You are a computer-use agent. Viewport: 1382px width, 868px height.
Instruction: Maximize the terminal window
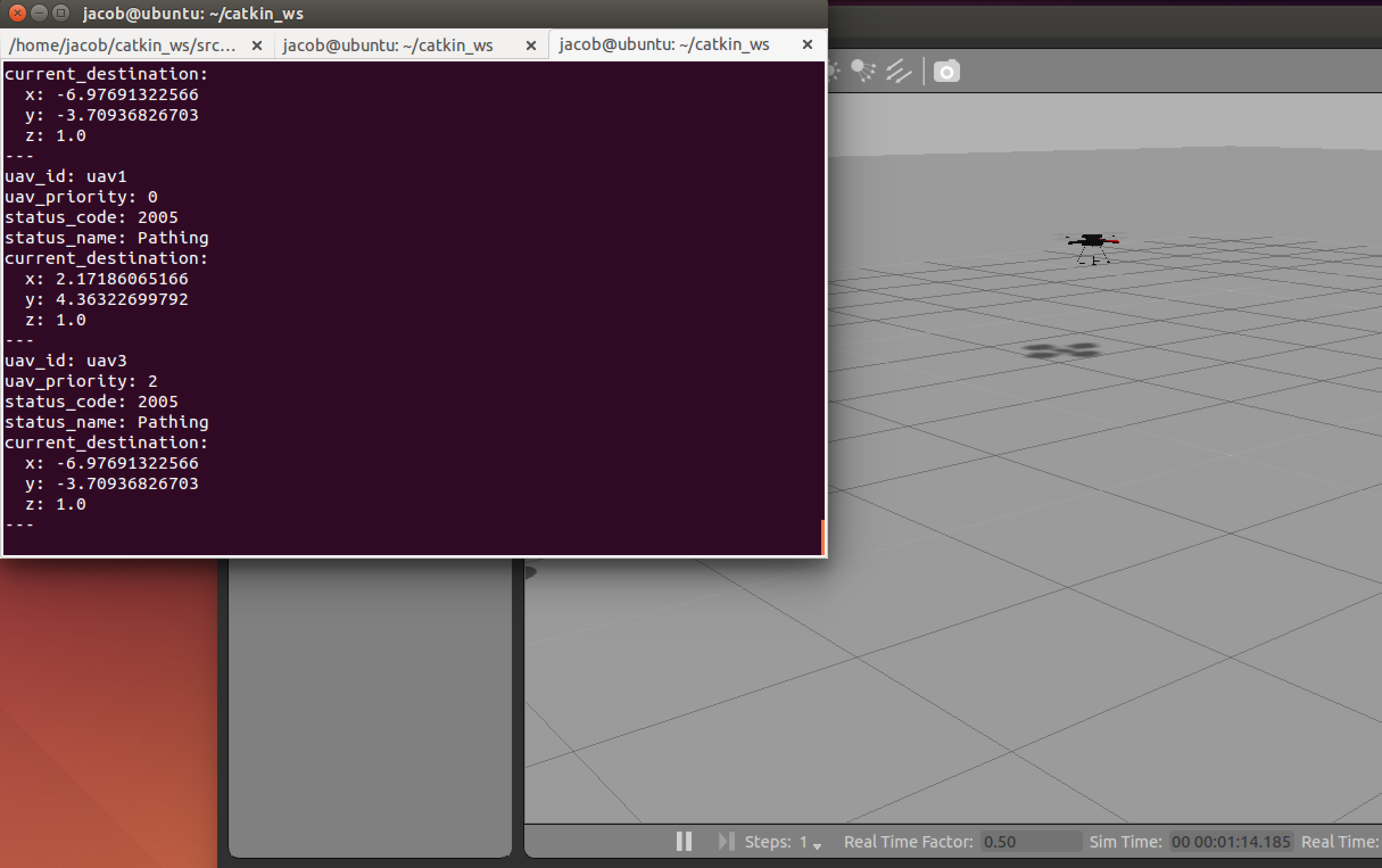coord(61,13)
